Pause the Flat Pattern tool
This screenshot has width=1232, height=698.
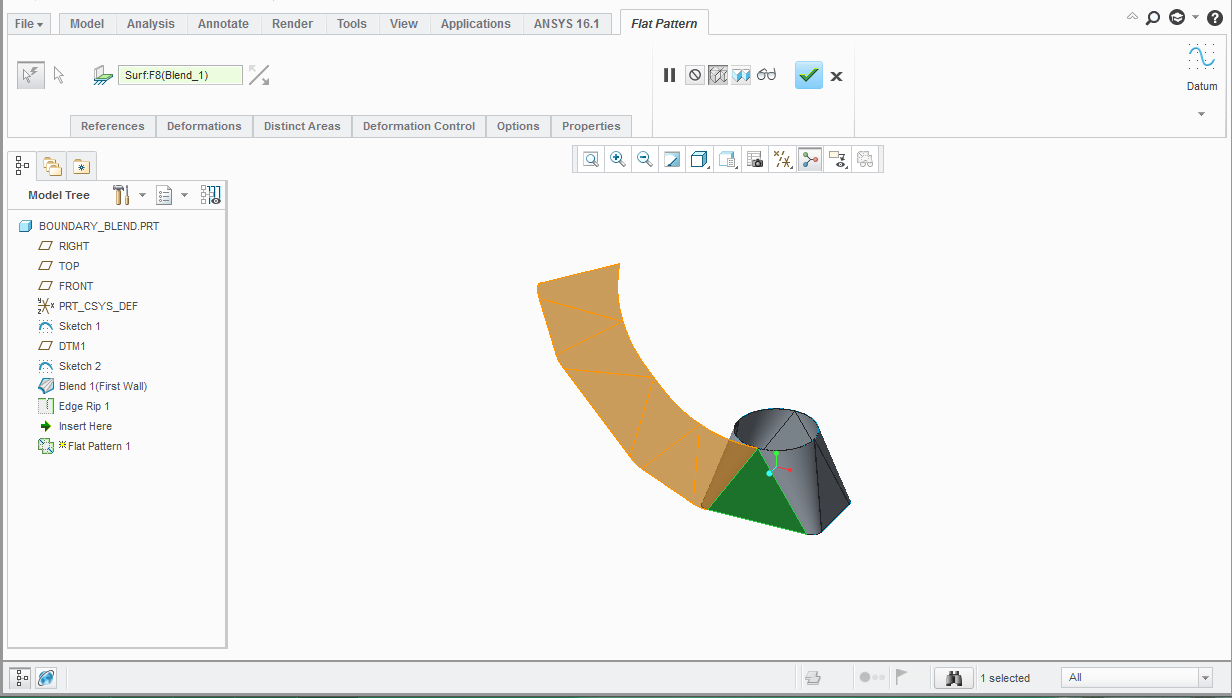click(670, 75)
